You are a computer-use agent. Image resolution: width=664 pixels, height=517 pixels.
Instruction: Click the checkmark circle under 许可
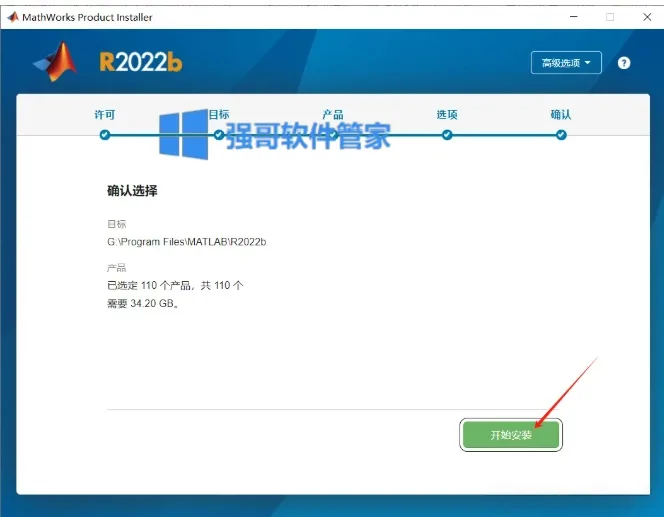pyautogui.click(x=105, y=135)
